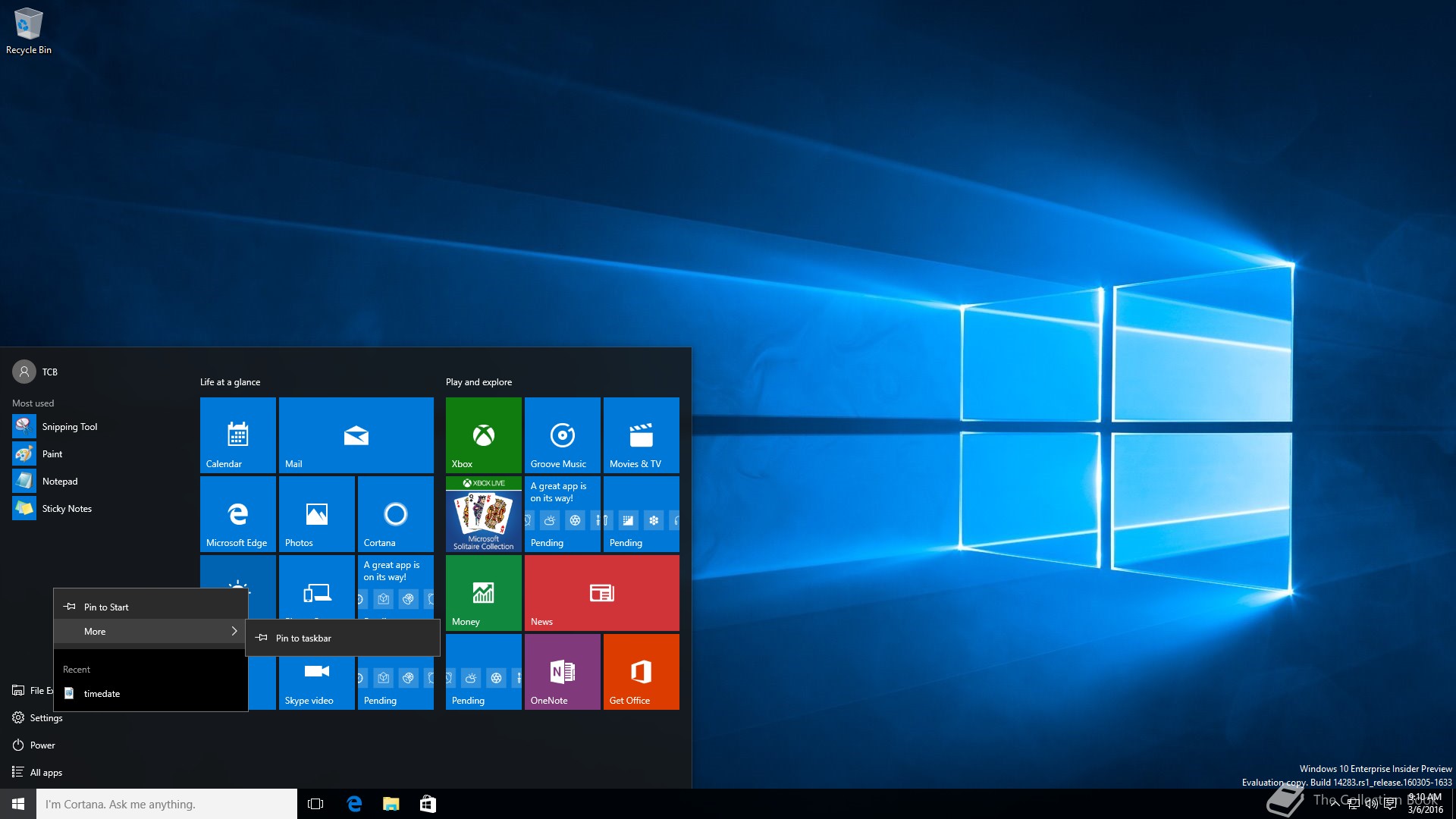Expand the More submenu entry
The height and width of the screenshot is (819, 1456).
151,631
